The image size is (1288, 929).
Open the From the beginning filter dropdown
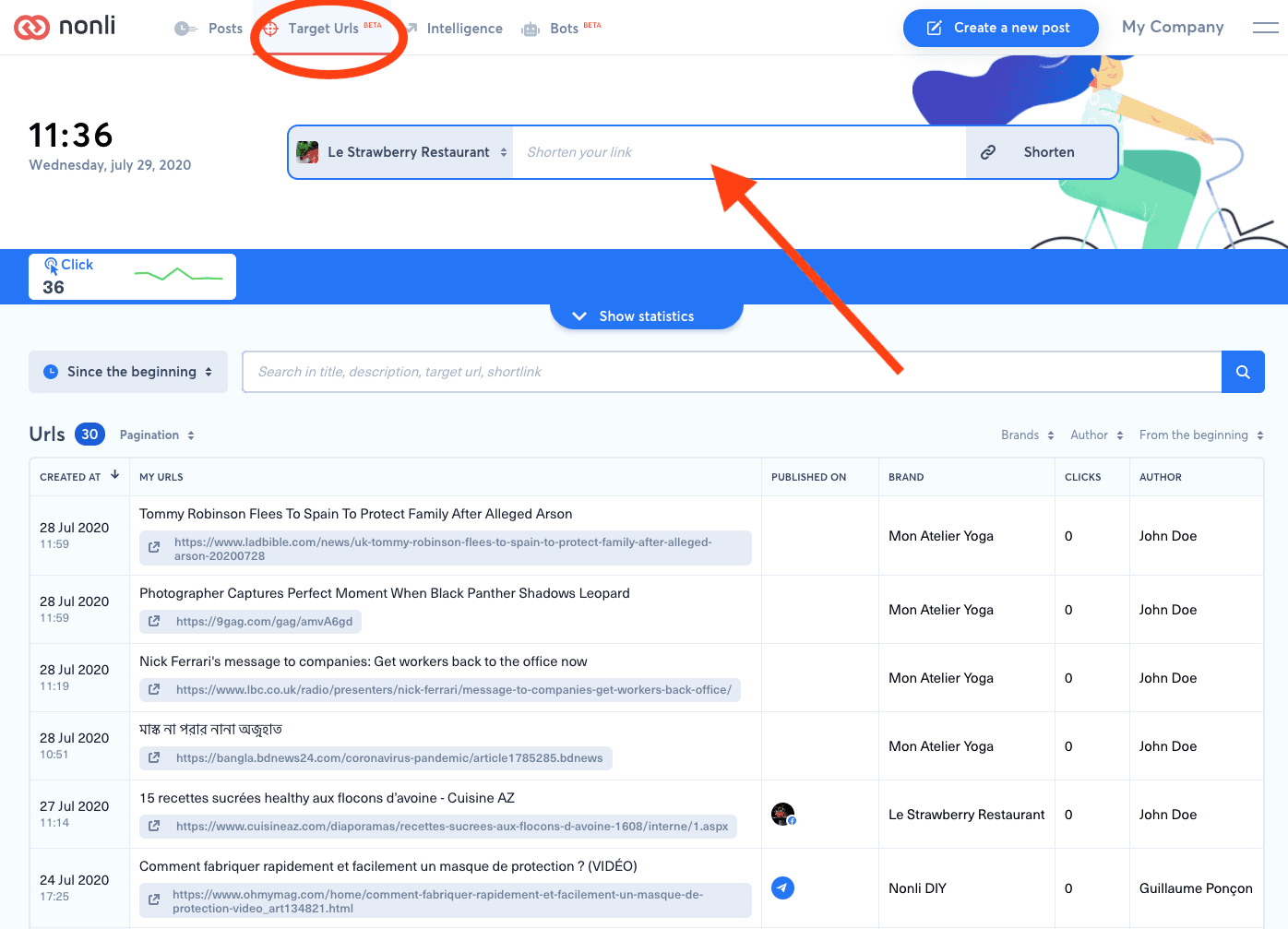point(1201,435)
